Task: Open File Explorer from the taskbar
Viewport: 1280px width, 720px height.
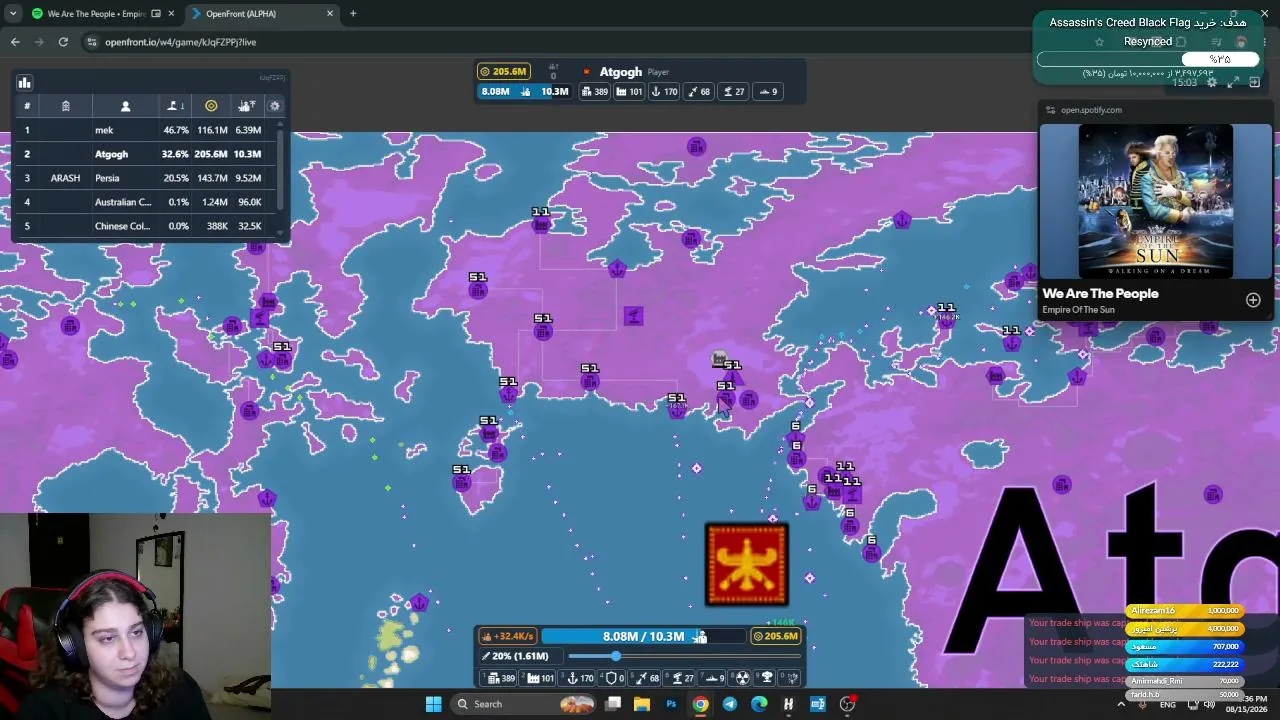Action: pyautogui.click(x=642, y=704)
